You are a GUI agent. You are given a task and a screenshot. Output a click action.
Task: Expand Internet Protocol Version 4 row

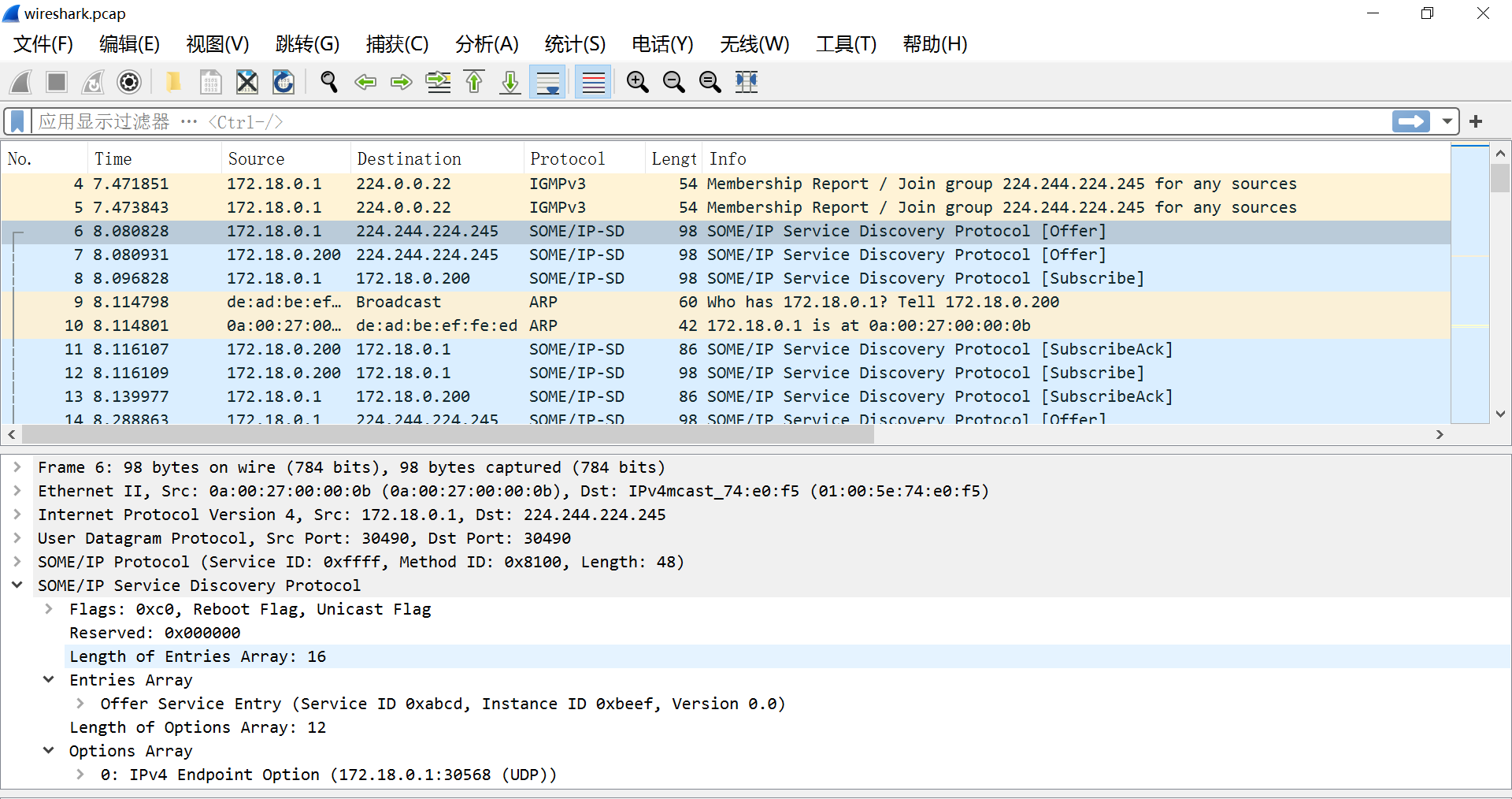pyautogui.click(x=17, y=515)
